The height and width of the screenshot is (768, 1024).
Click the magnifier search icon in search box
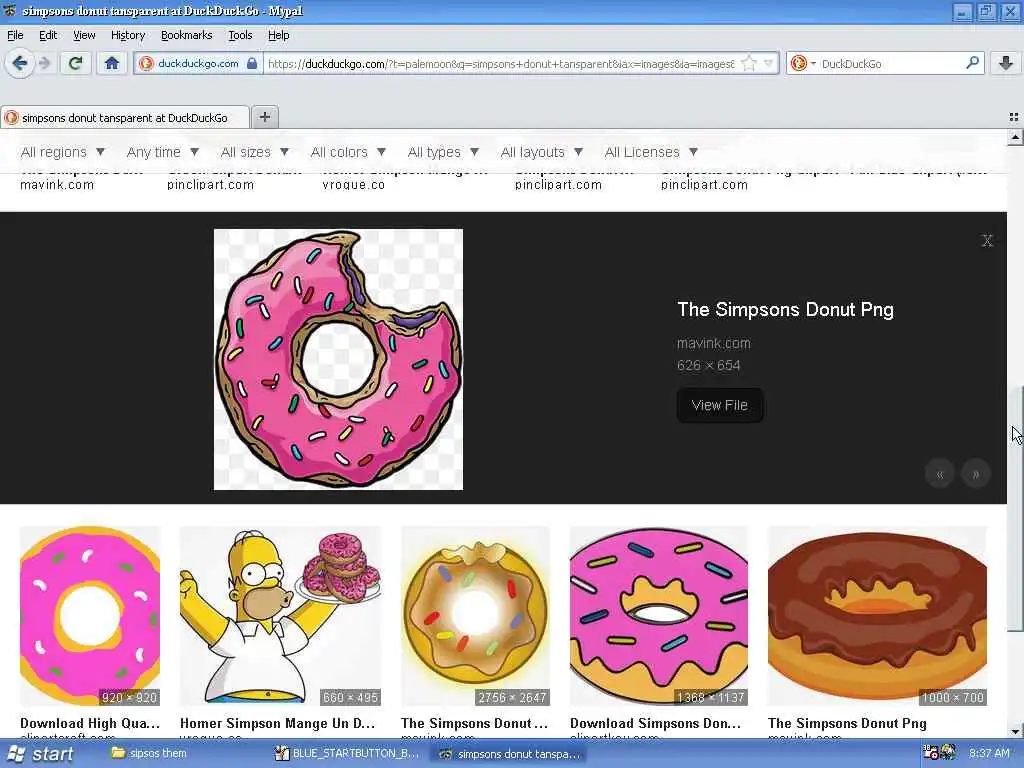(x=972, y=63)
